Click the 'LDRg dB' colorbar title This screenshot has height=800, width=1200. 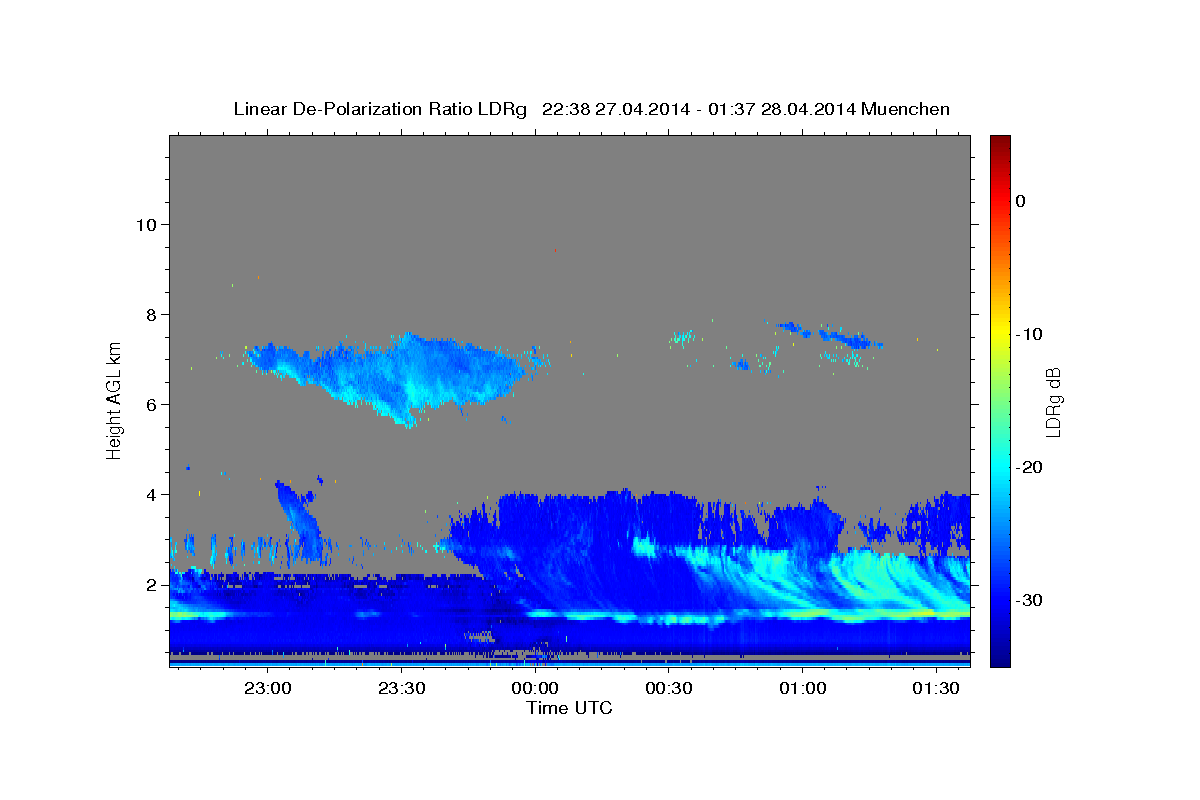[x=1053, y=400]
